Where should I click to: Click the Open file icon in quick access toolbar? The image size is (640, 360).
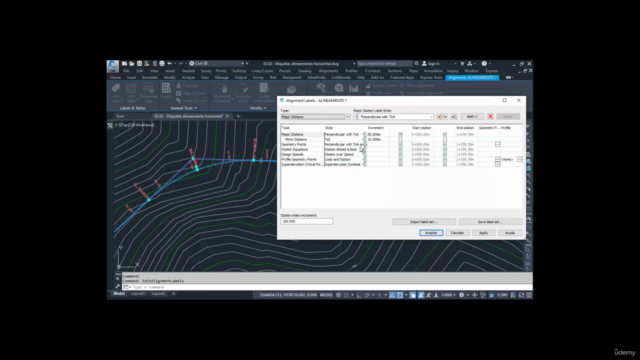(x=131, y=64)
